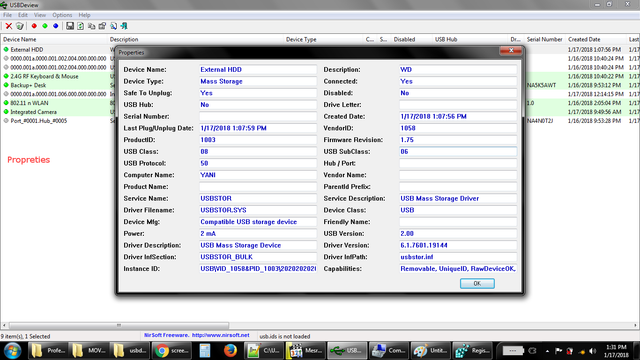Open the MOV folder taskbar item
The height and width of the screenshot is (360, 640).
pos(89,351)
